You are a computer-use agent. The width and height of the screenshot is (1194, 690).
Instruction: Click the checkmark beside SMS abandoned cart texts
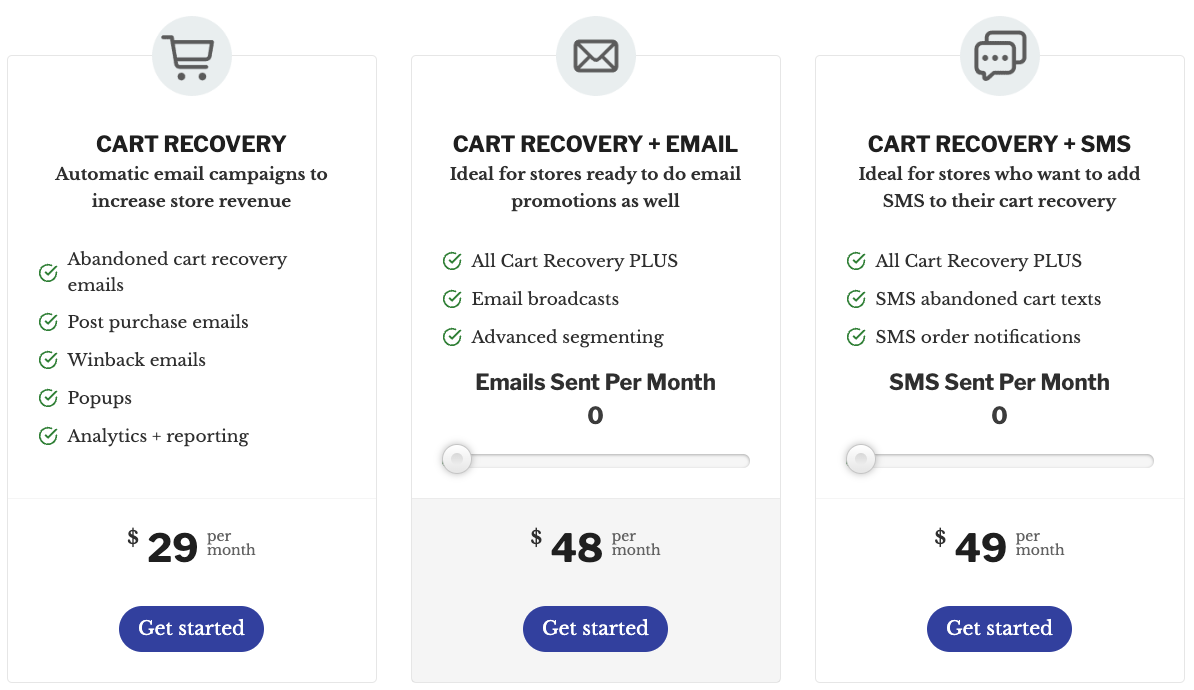(855, 299)
